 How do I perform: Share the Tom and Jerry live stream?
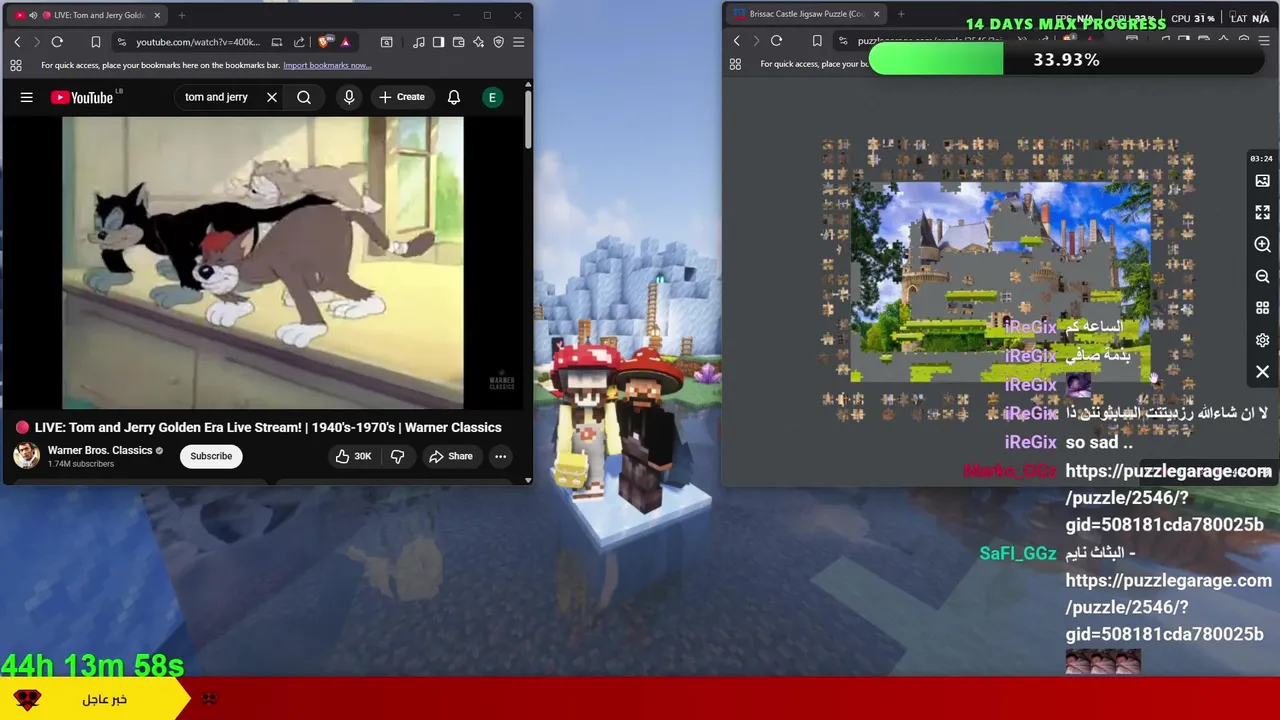pos(450,456)
